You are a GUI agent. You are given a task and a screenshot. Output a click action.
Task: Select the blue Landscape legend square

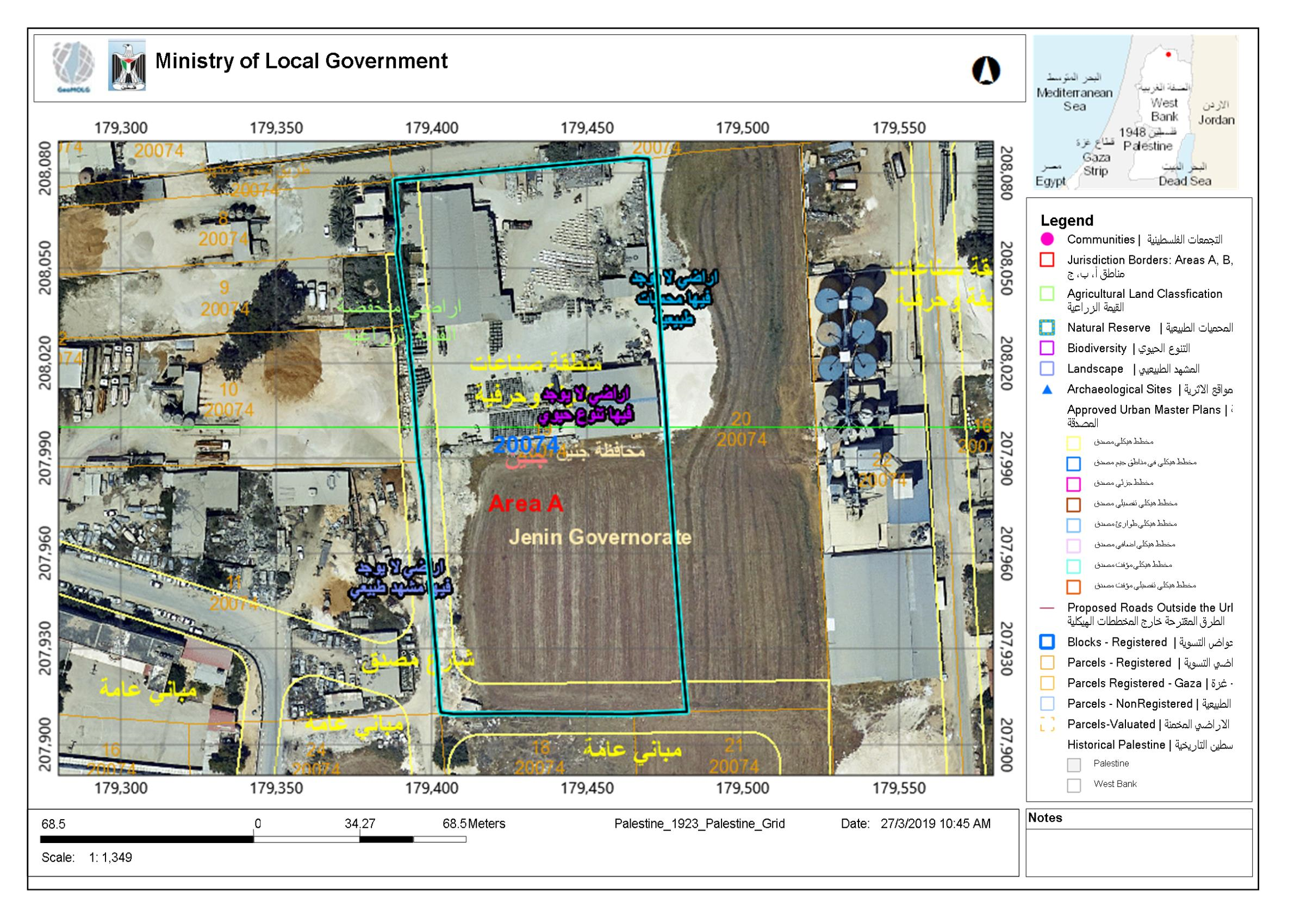click(x=1047, y=369)
